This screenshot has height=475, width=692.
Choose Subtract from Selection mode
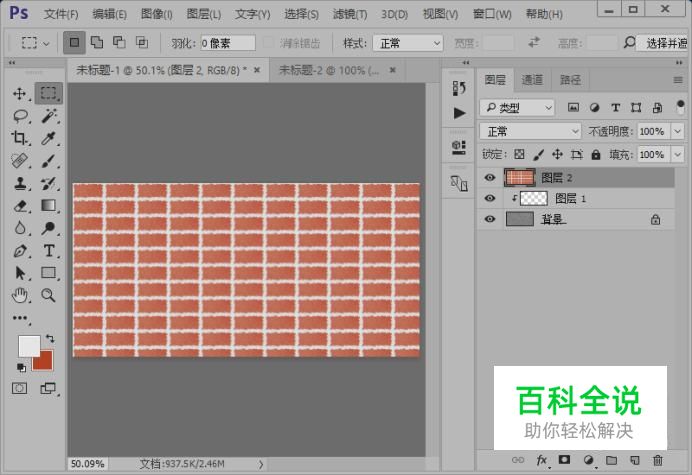tap(119, 42)
